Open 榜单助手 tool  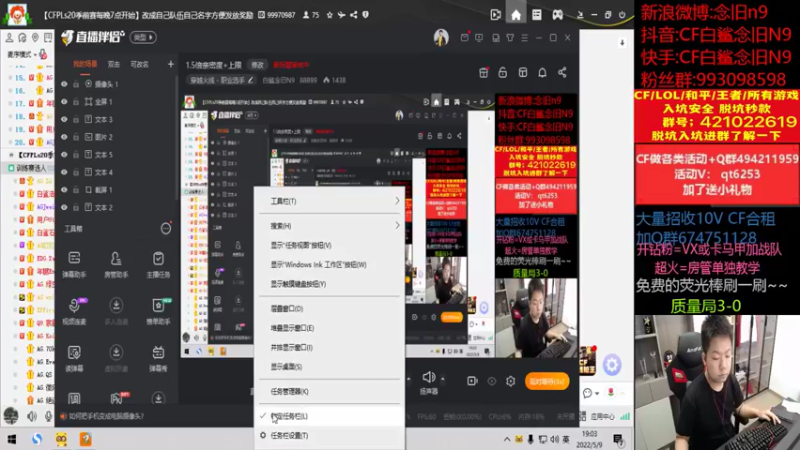[x=158, y=311]
